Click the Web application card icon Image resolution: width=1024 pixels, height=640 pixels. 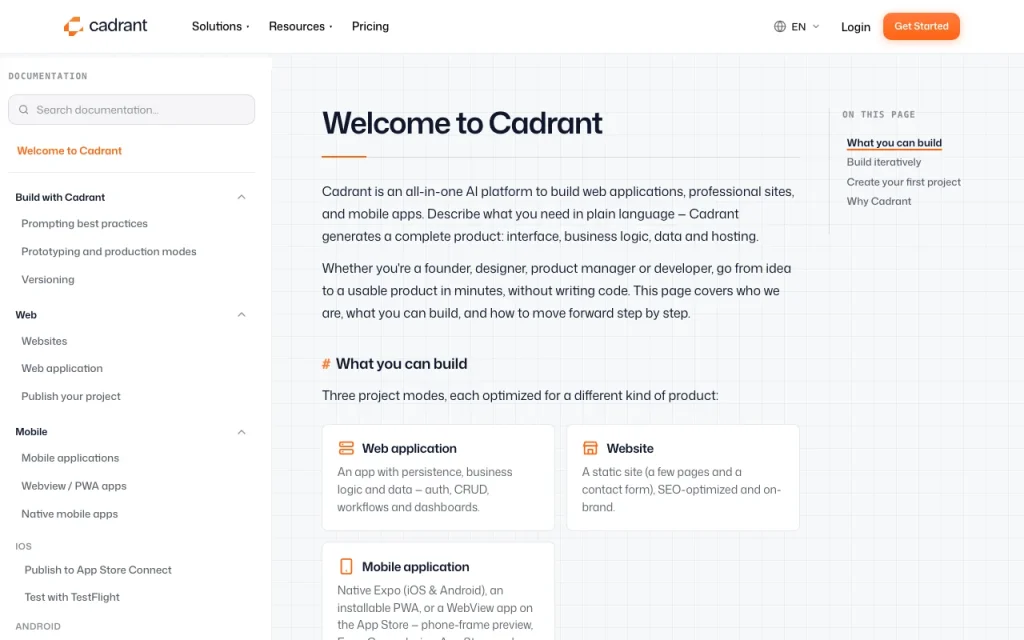pos(346,448)
